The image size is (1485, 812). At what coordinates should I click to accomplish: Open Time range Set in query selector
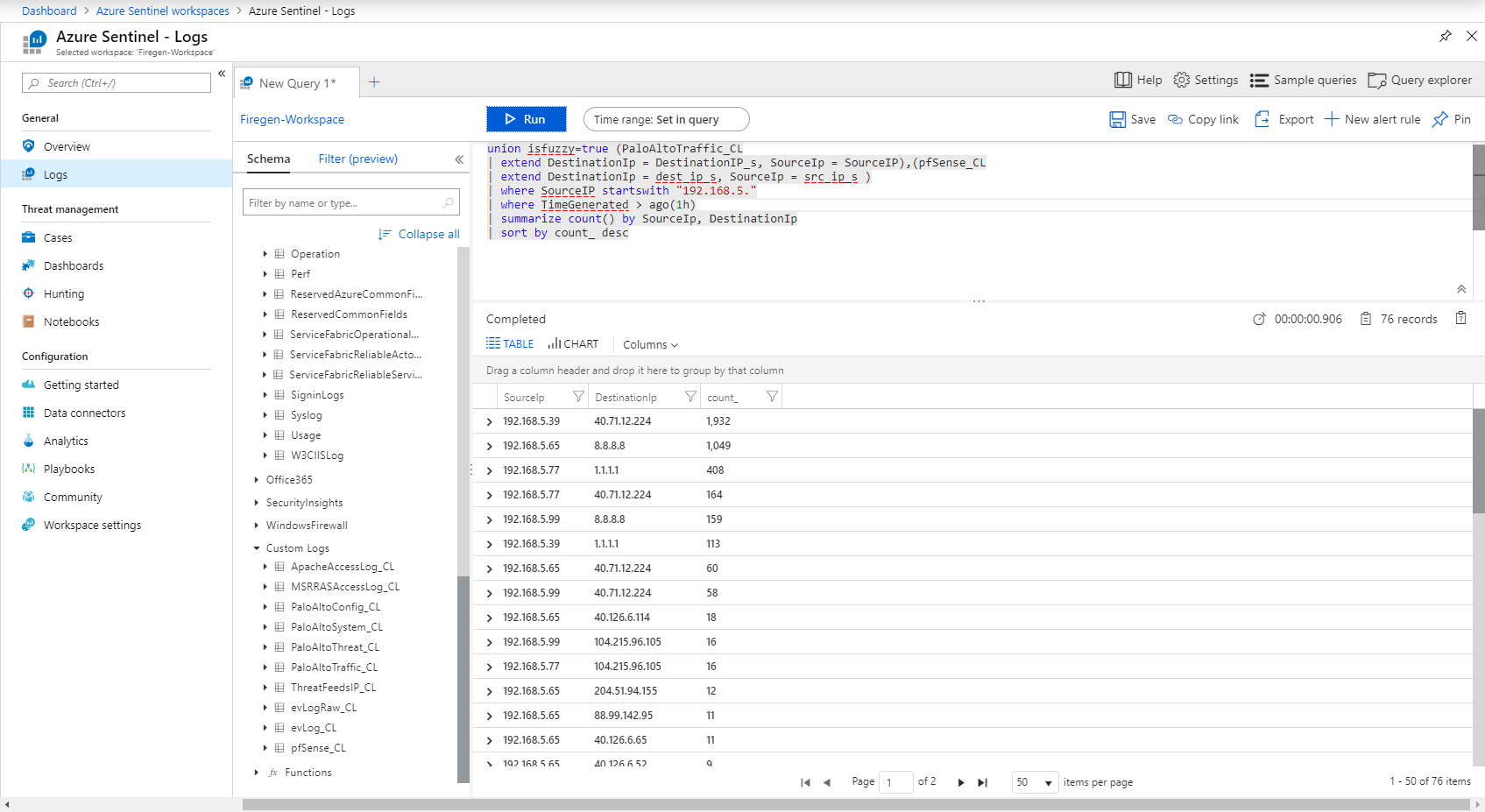(x=666, y=119)
